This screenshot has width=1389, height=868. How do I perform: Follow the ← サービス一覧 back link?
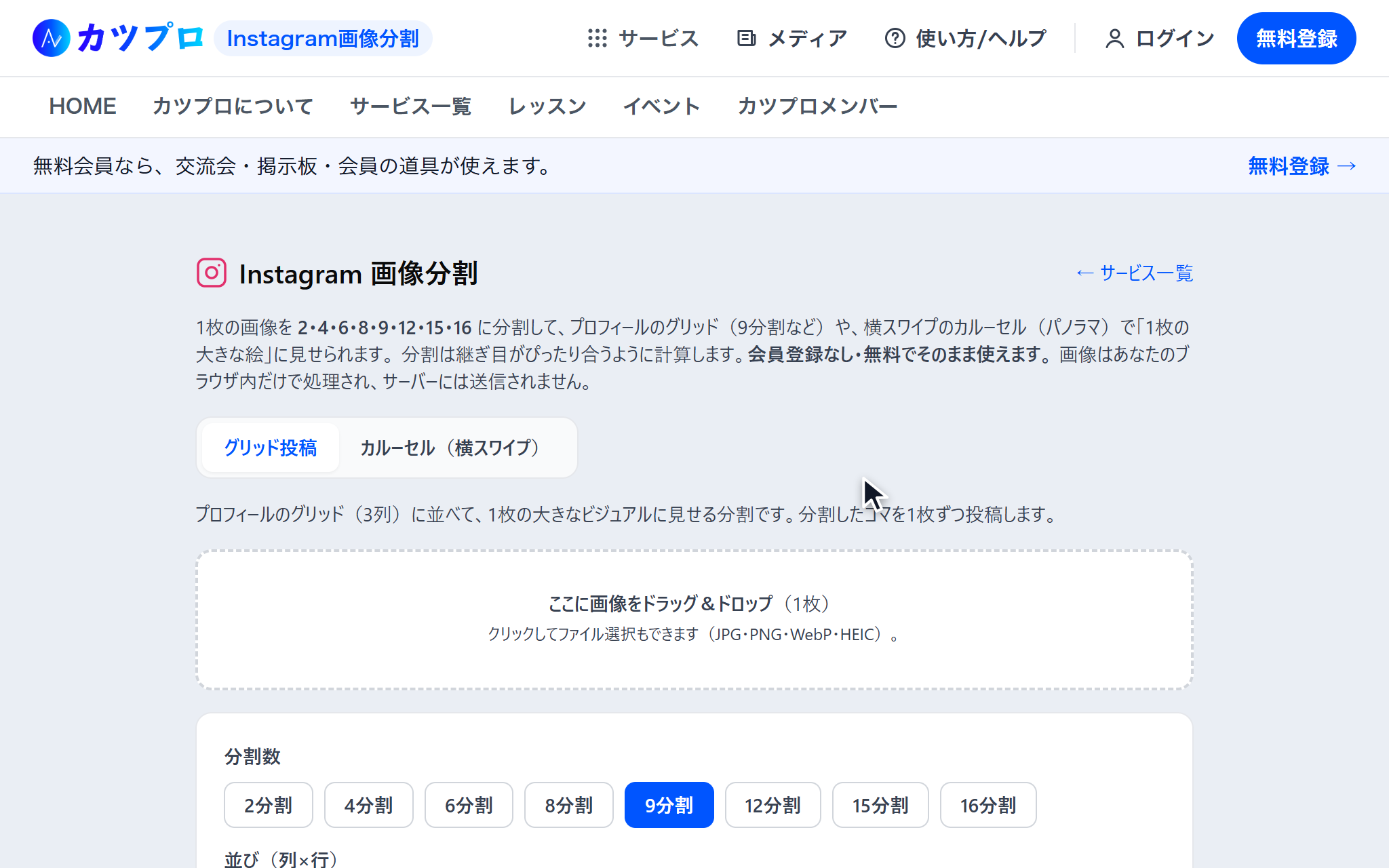[1134, 273]
